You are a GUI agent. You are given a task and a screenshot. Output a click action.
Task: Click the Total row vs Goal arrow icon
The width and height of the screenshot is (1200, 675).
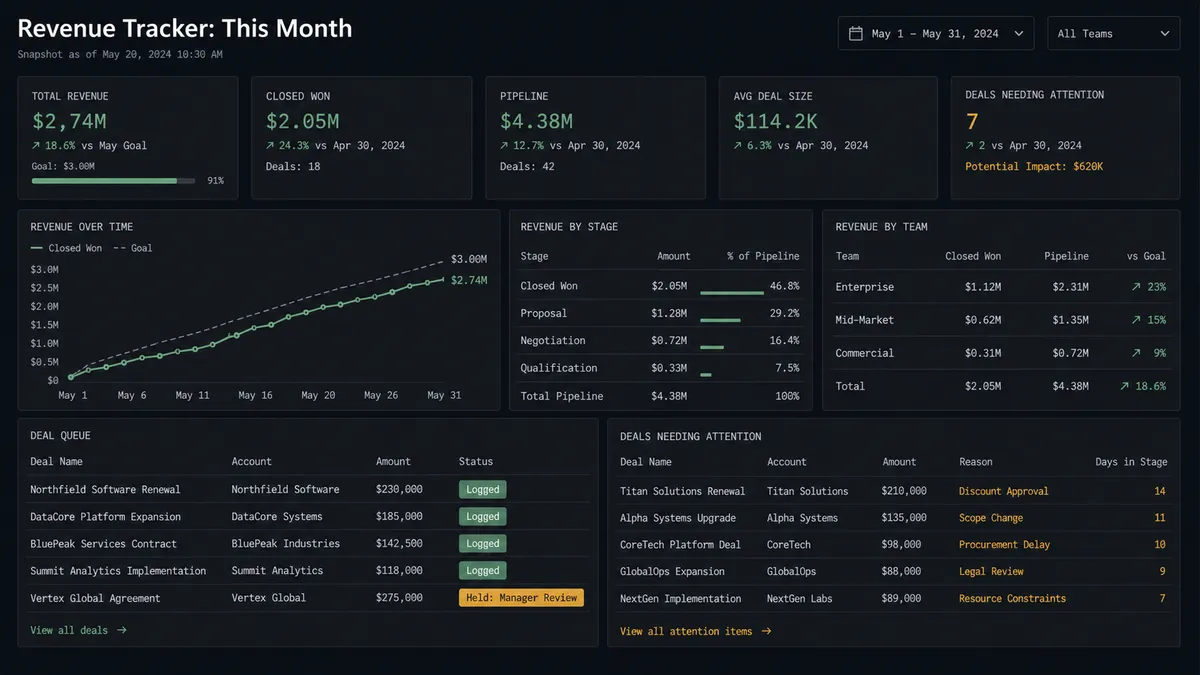click(1125, 386)
